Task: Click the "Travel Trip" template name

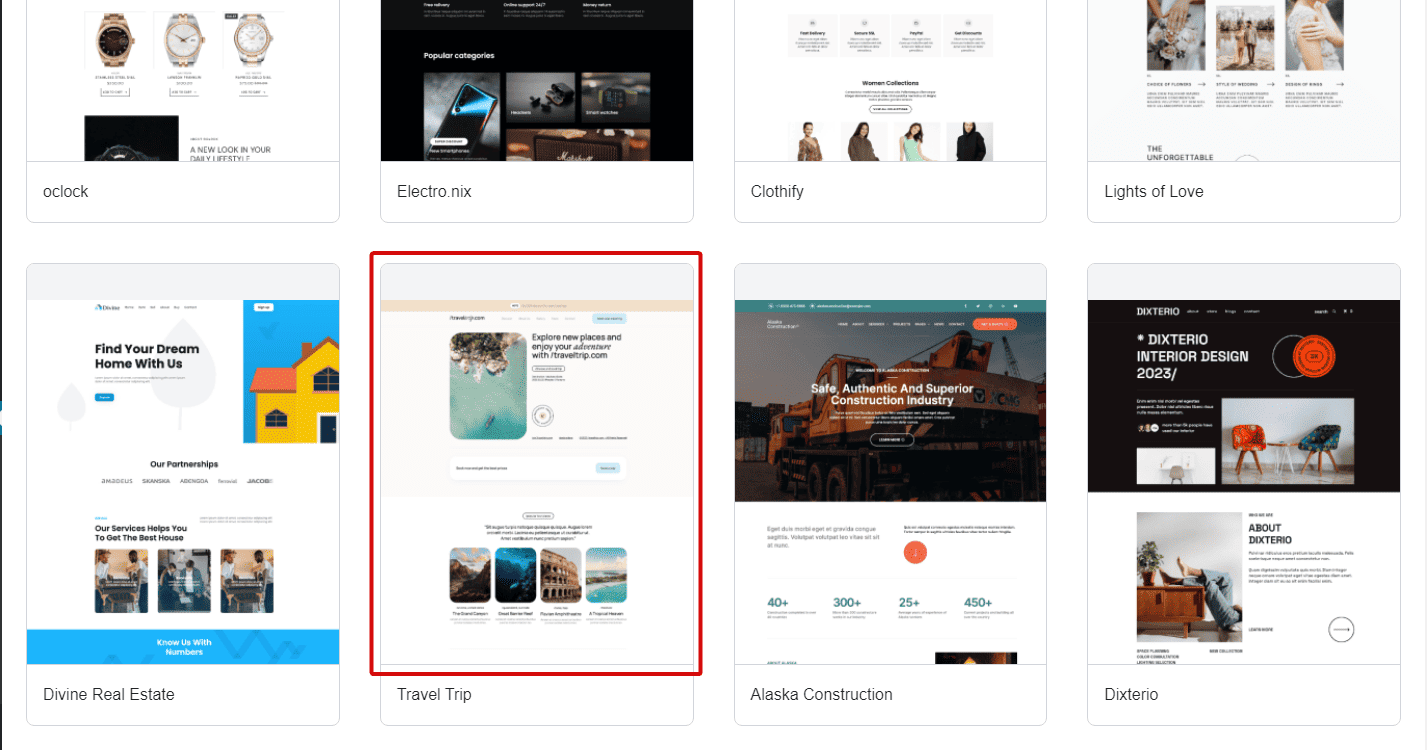Action: pos(434,694)
